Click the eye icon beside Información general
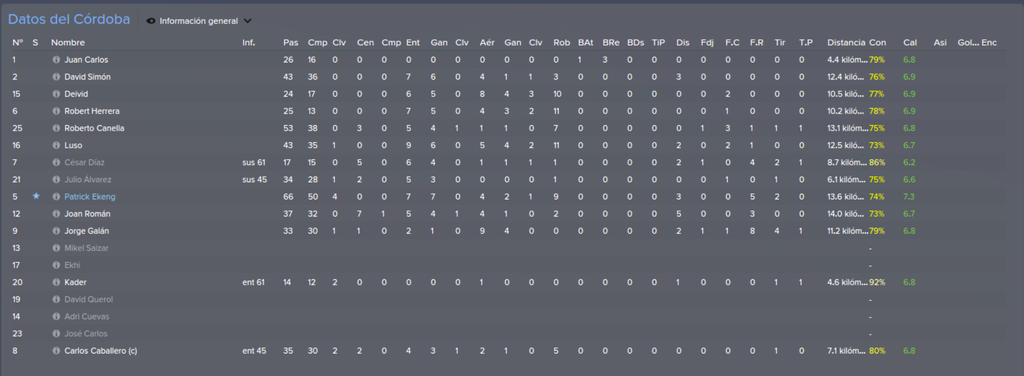1024x376 pixels. (x=151, y=21)
